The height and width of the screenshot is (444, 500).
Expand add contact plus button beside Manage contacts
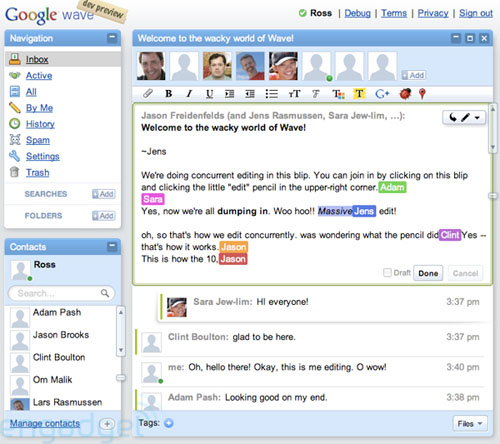107,424
